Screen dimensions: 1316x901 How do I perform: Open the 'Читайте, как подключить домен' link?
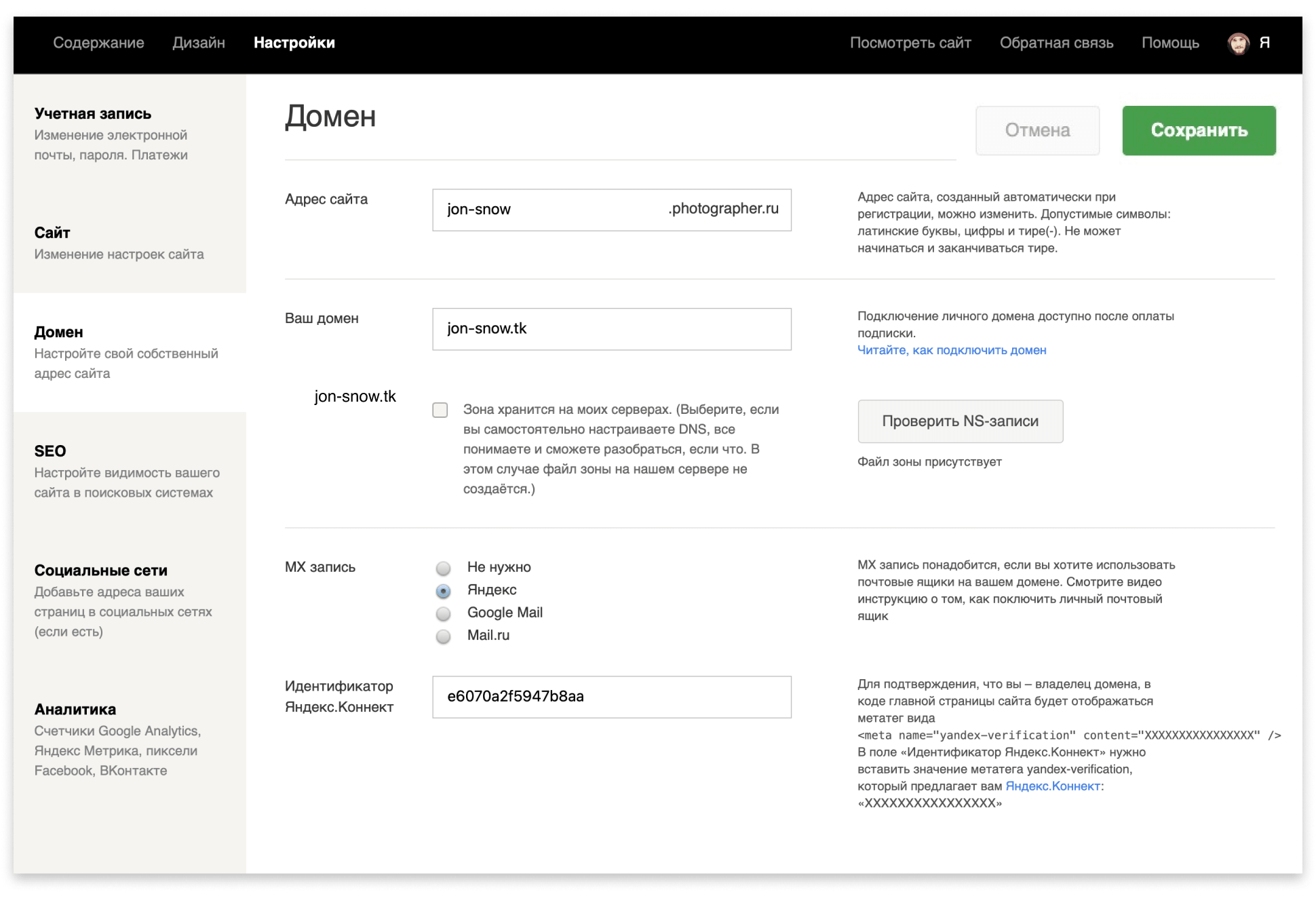point(951,350)
